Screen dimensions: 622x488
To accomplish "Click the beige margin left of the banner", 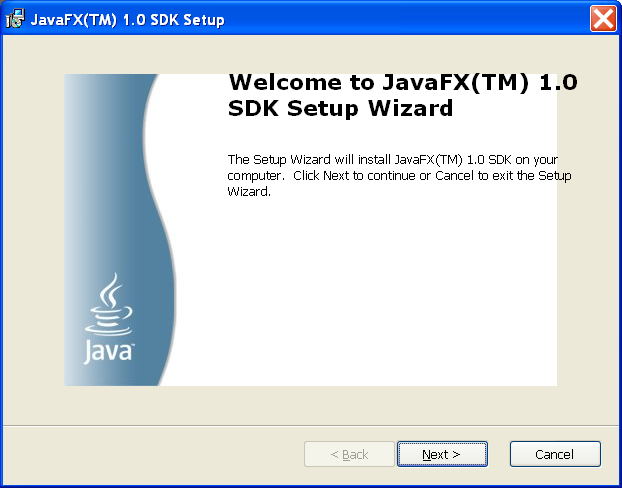I will [34, 230].
